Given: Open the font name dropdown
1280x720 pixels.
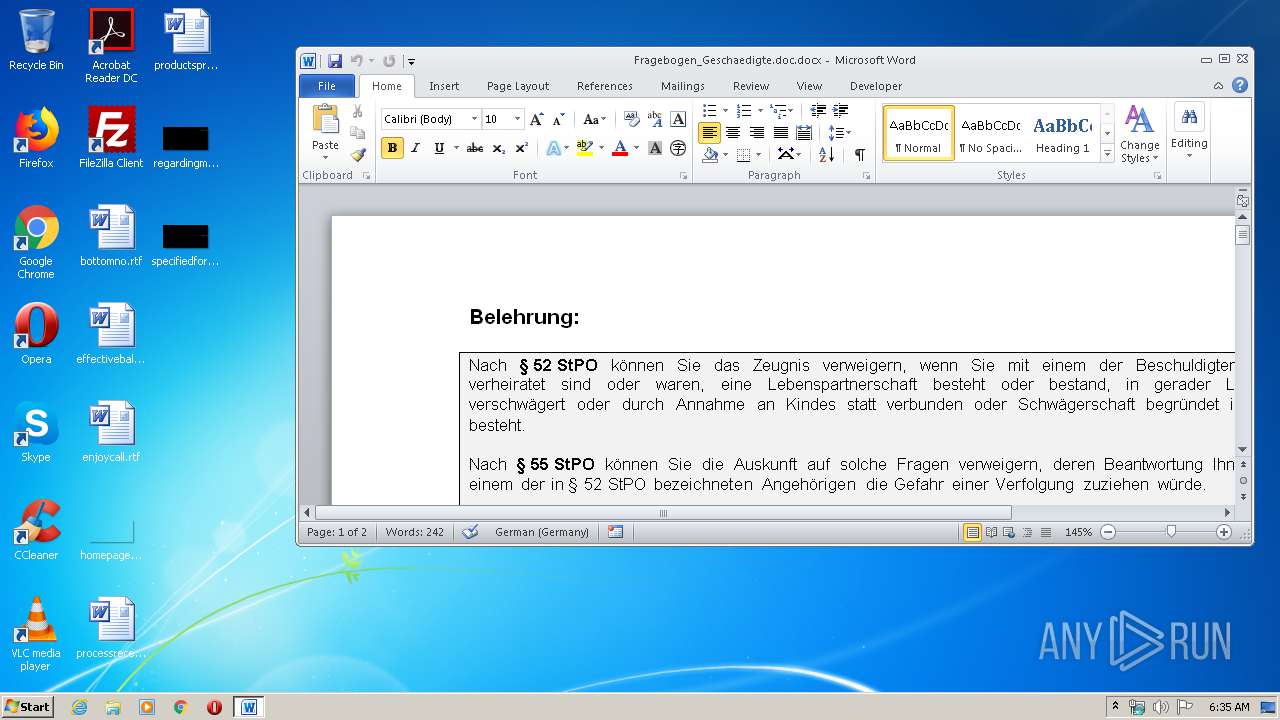Looking at the screenshot, I should pyautogui.click(x=474, y=119).
